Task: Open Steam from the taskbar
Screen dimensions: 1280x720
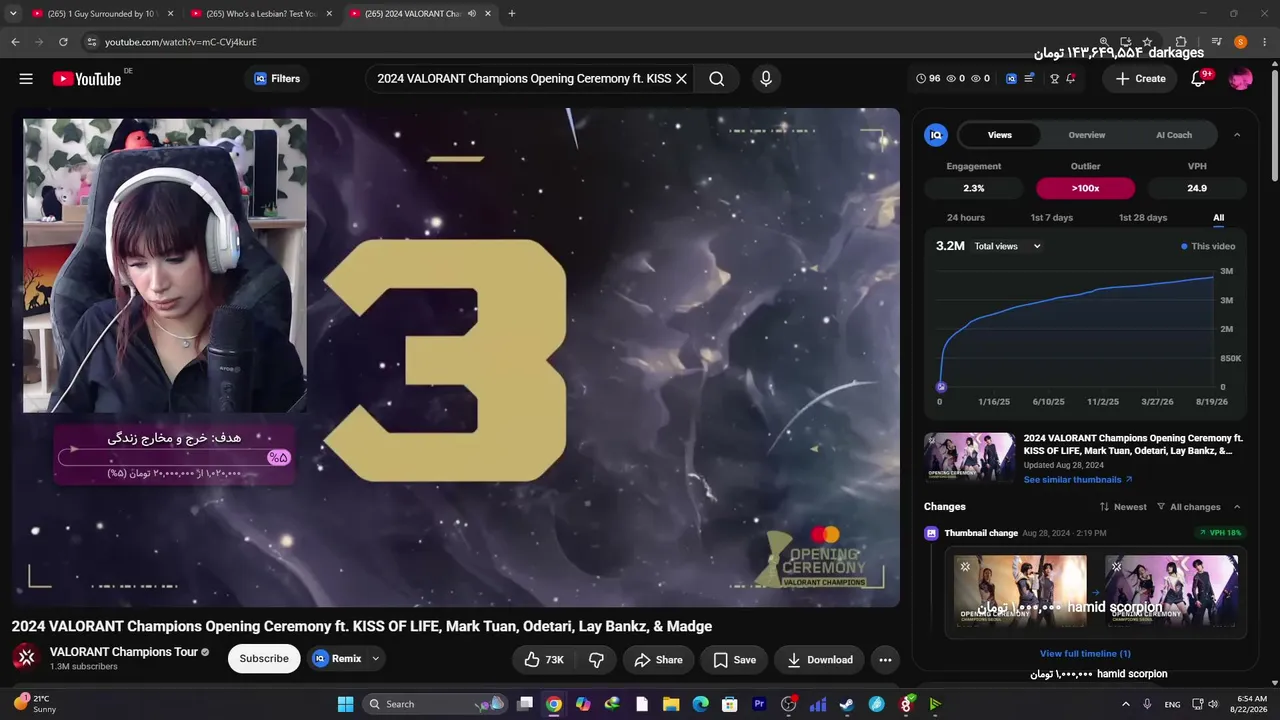Action: click(x=847, y=704)
